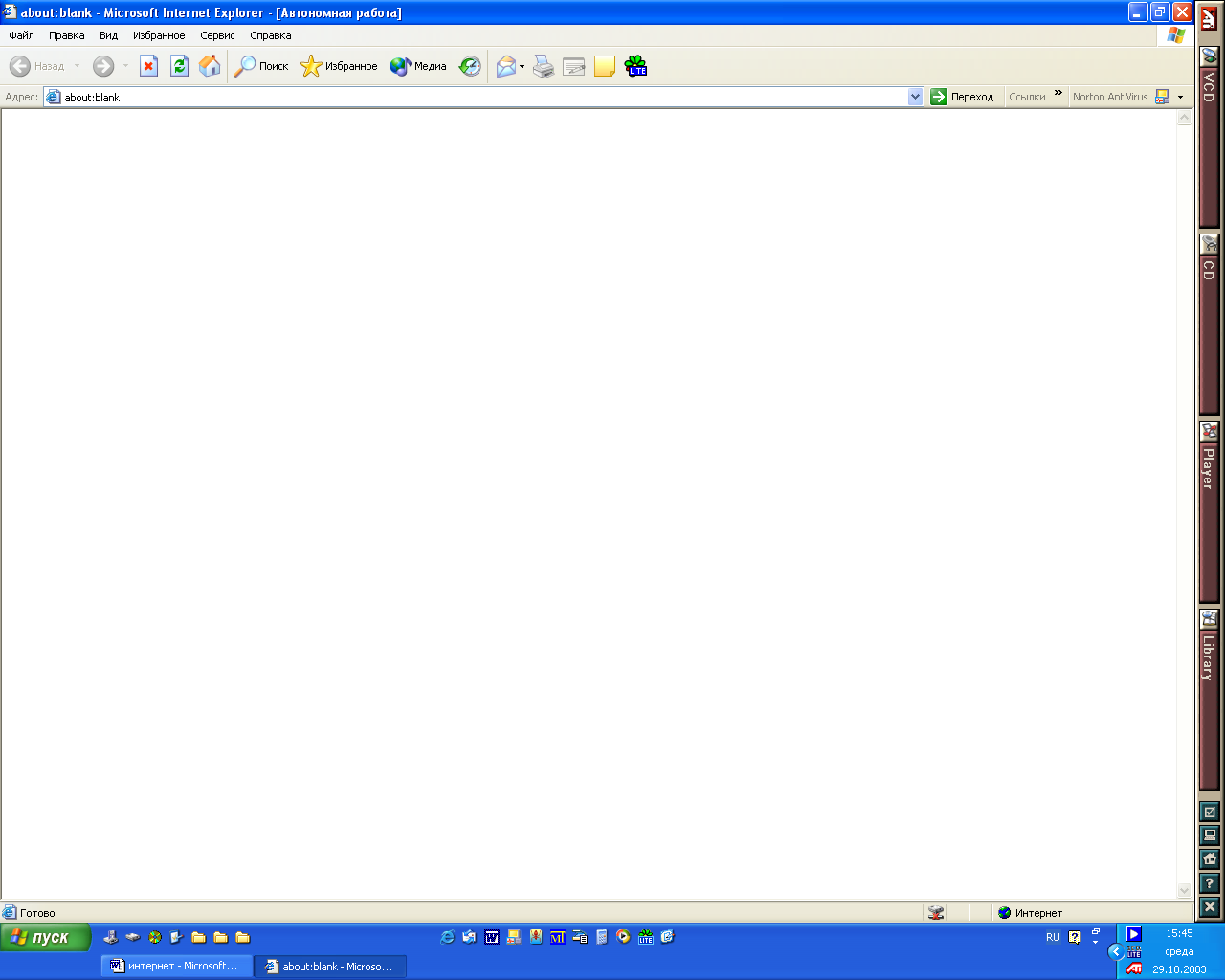The height and width of the screenshot is (980, 1225).
Task: Close the ATI sidebar with its X button
Action: click(x=1210, y=906)
